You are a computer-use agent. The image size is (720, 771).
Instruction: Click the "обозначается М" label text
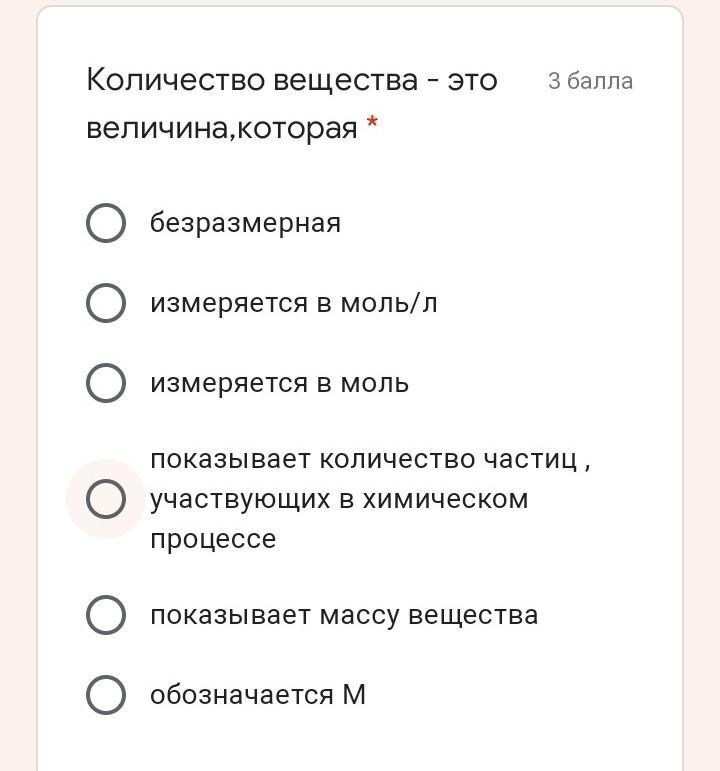click(x=257, y=695)
